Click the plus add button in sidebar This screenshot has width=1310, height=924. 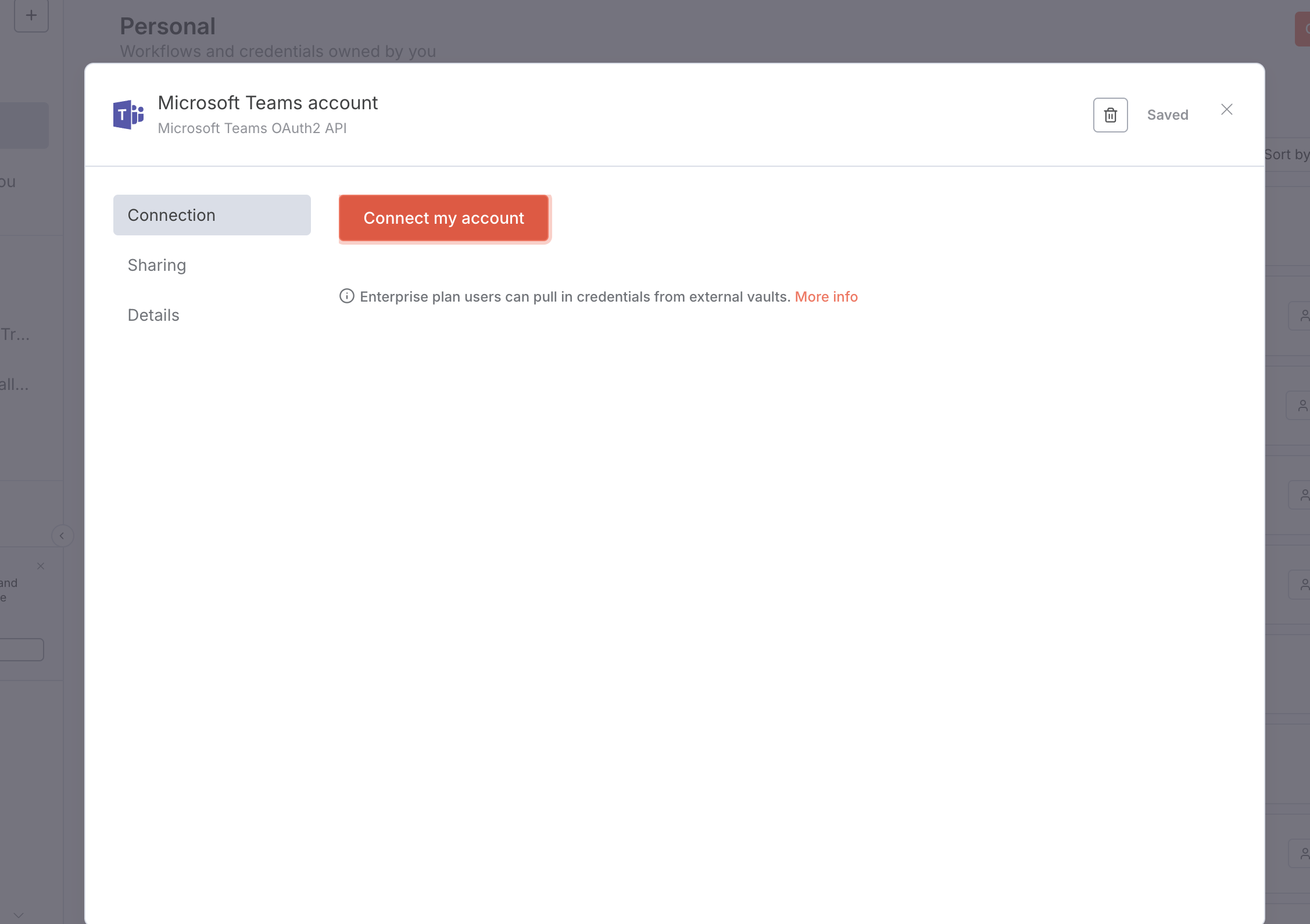31,16
